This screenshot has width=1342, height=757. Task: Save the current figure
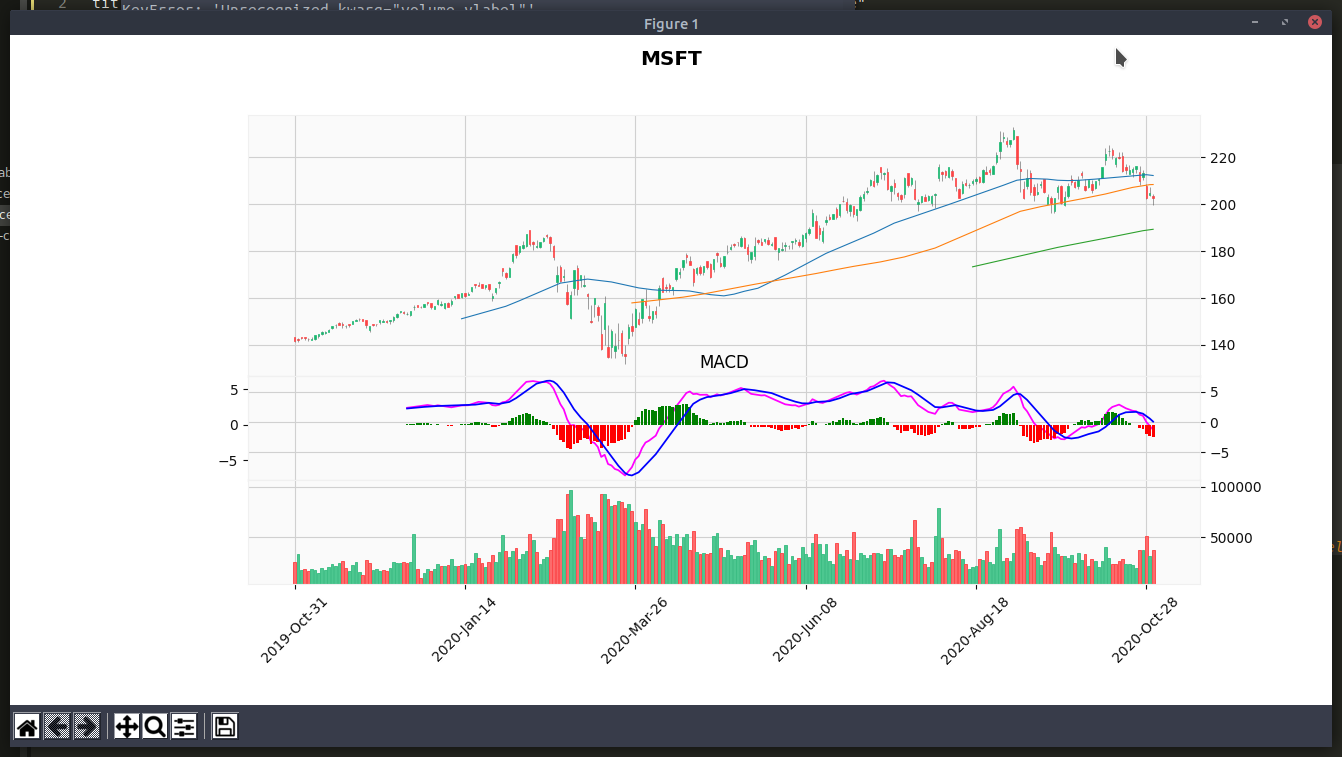click(224, 727)
